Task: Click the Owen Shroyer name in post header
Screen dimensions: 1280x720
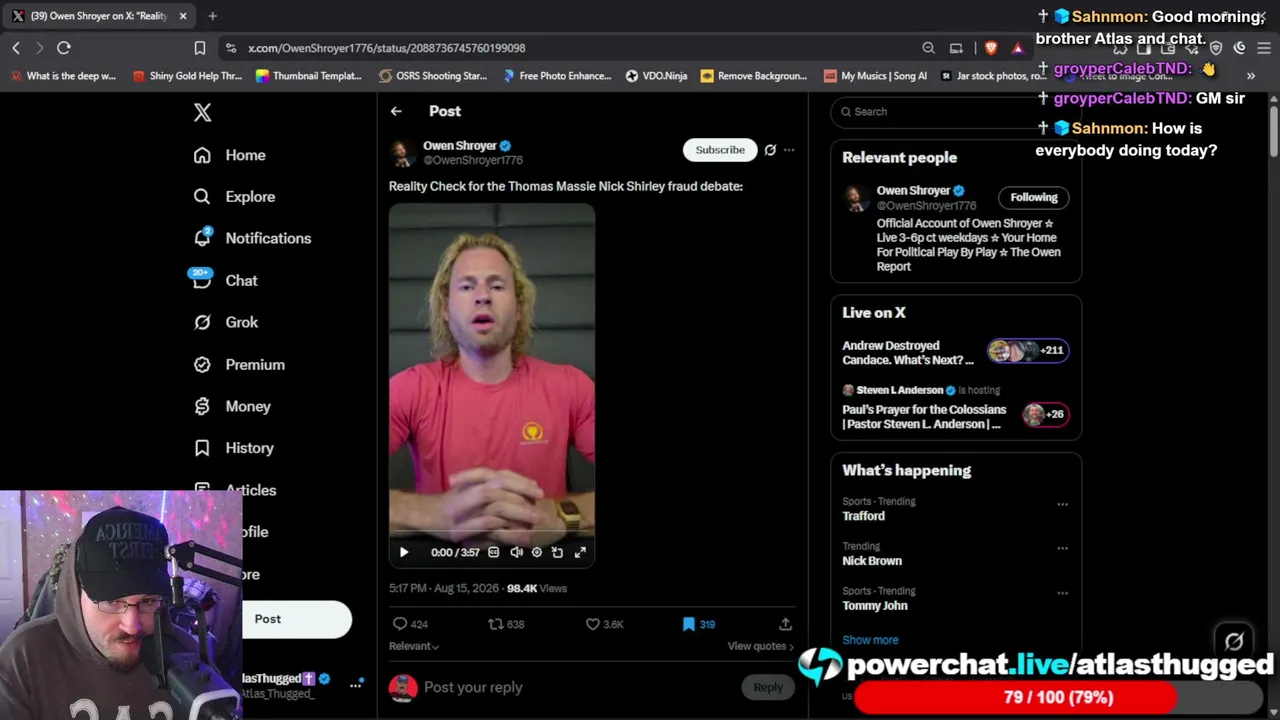Action: (460, 146)
